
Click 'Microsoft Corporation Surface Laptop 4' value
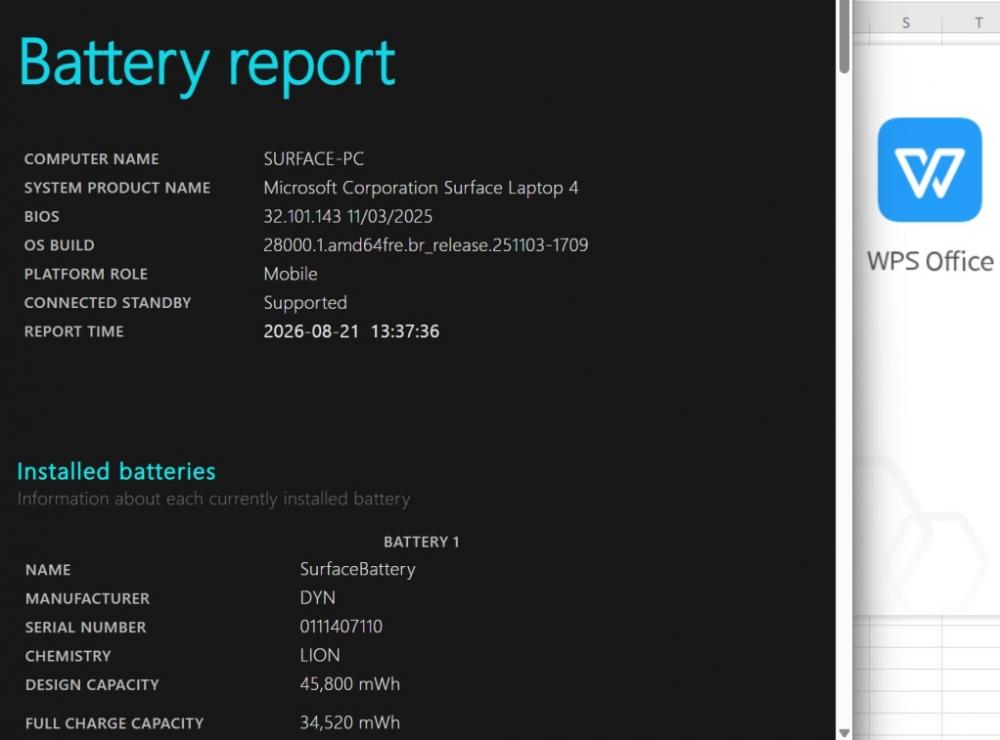(x=421, y=188)
